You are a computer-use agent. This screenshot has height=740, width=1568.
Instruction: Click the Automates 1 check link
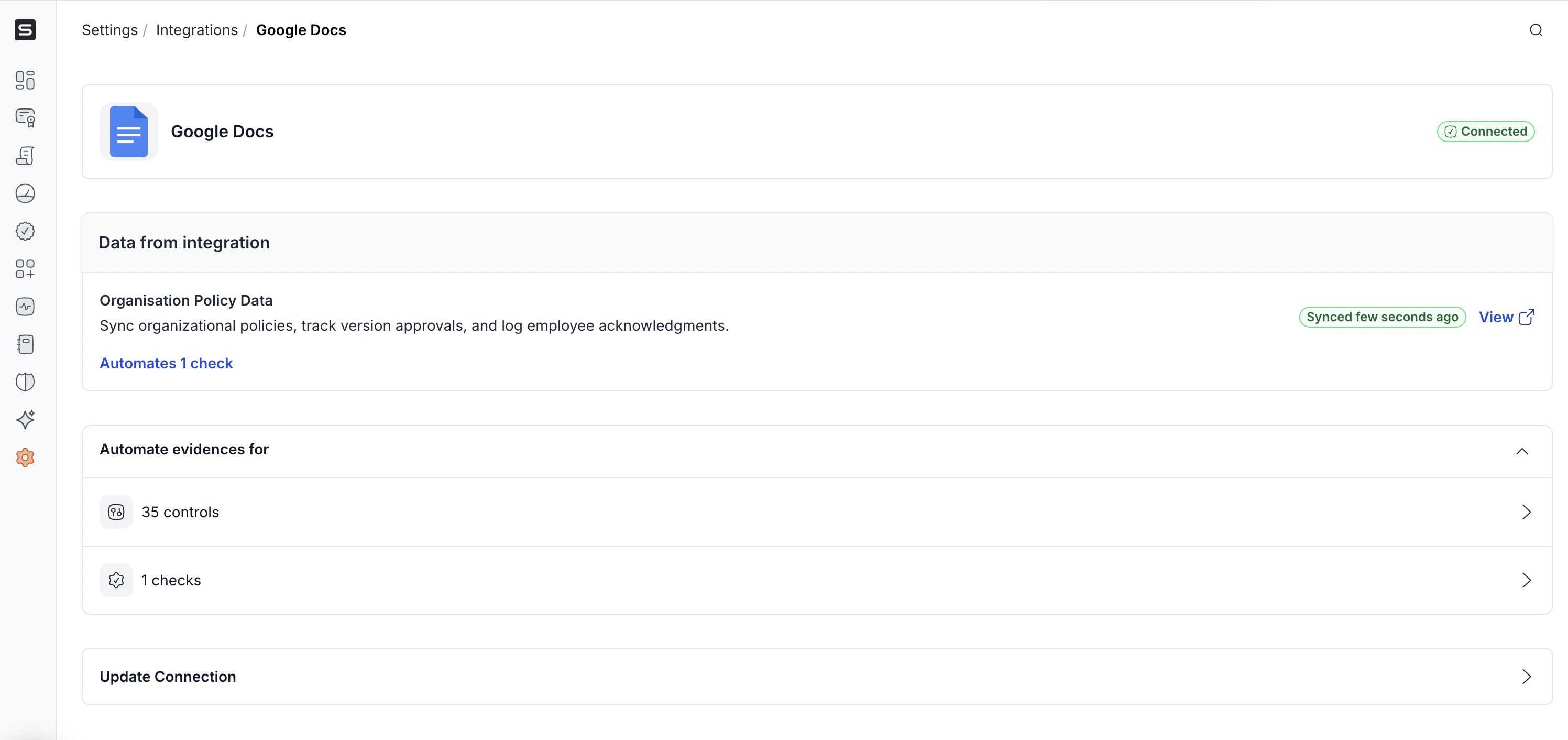[x=166, y=364]
